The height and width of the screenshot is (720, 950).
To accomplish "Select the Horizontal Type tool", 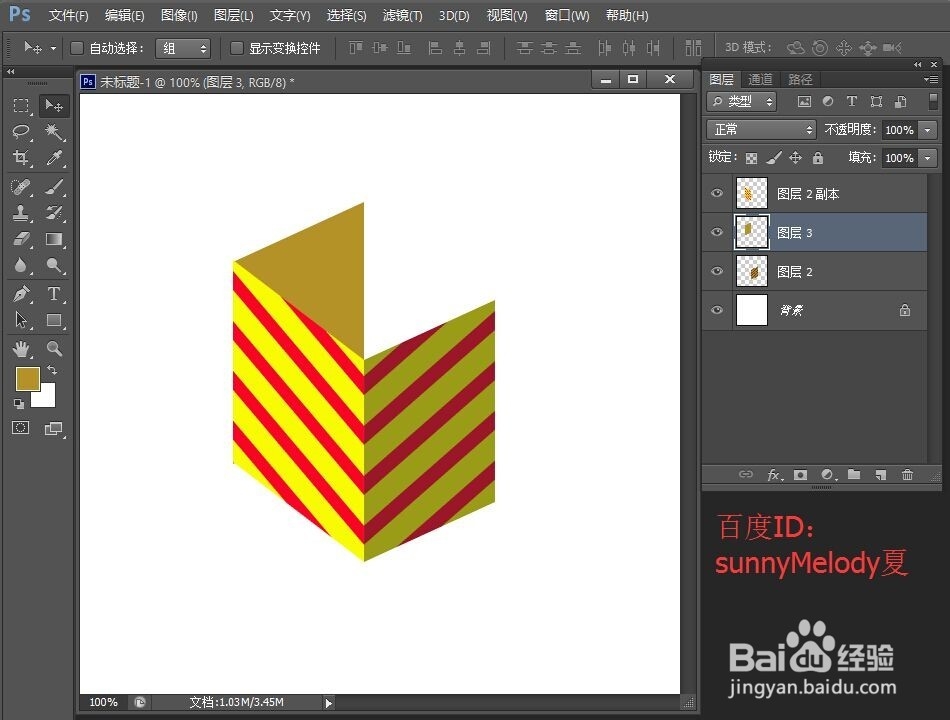I will tap(54, 294).
